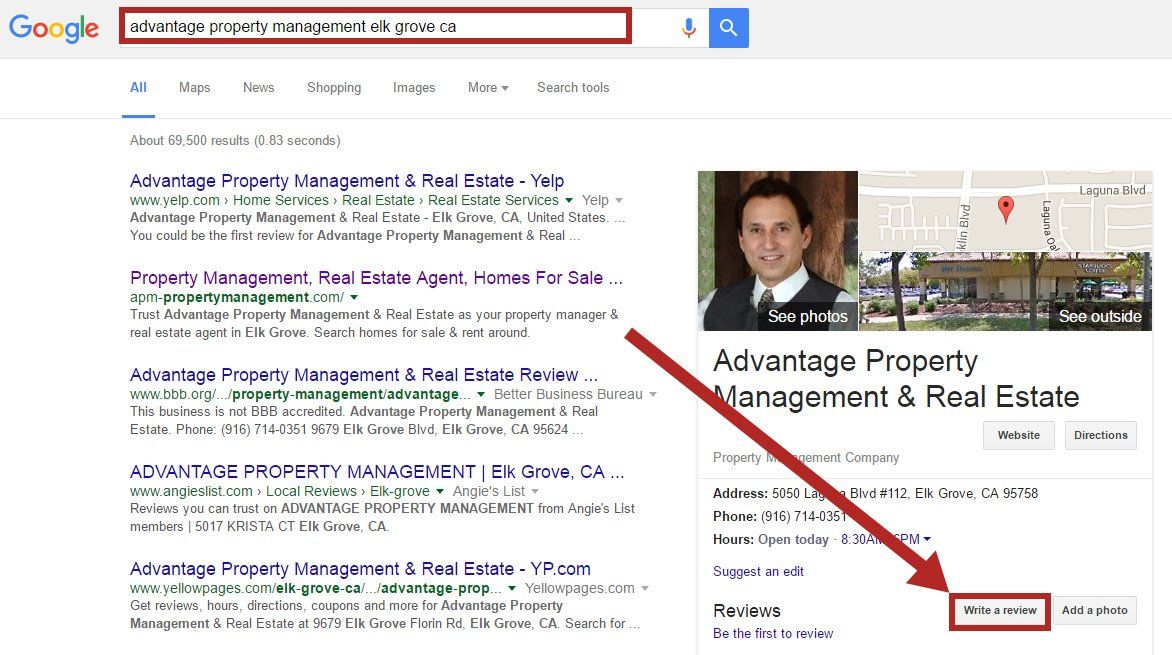The width and height of the screenshot is (1172, 655).
Task: Open the map thumbnail with Laguna Blvd
Action: tap(1005, 211)
